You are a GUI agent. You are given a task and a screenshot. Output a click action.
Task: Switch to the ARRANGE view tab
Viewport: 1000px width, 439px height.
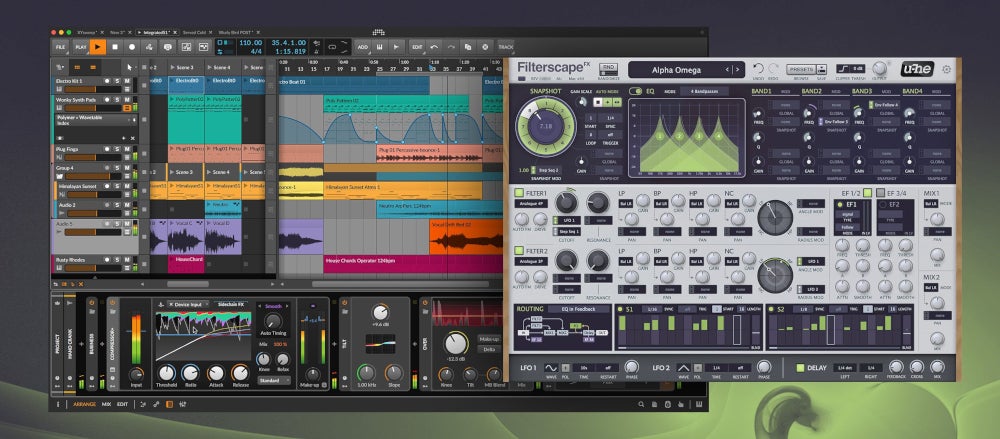click(84, 404)
